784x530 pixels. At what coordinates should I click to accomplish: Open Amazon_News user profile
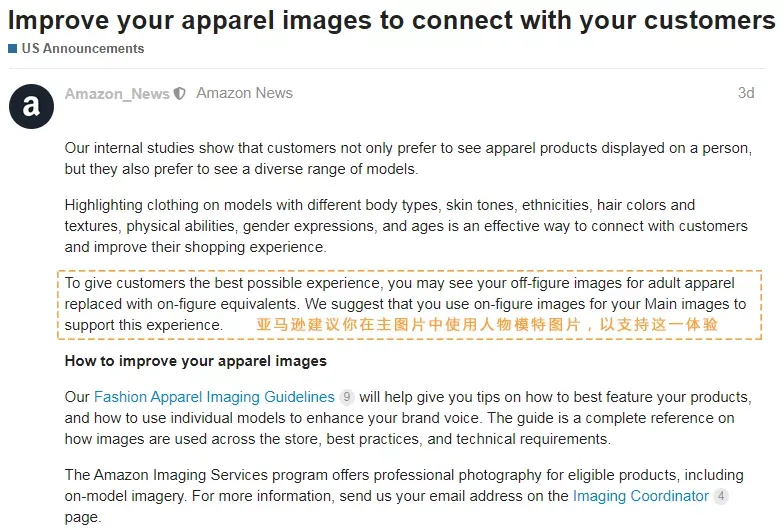pos(117,94)
